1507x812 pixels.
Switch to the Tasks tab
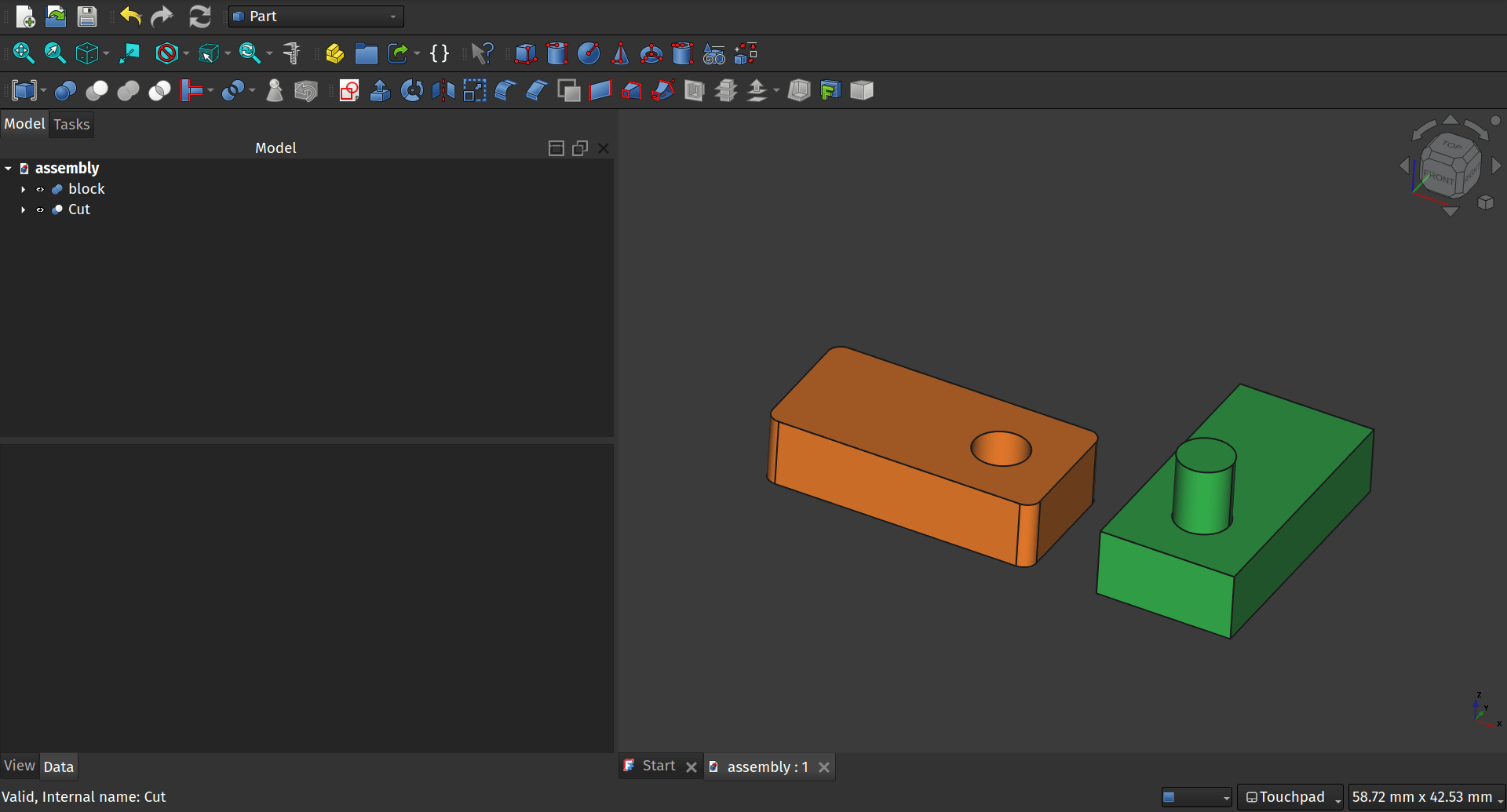click(x=71, y=125)
